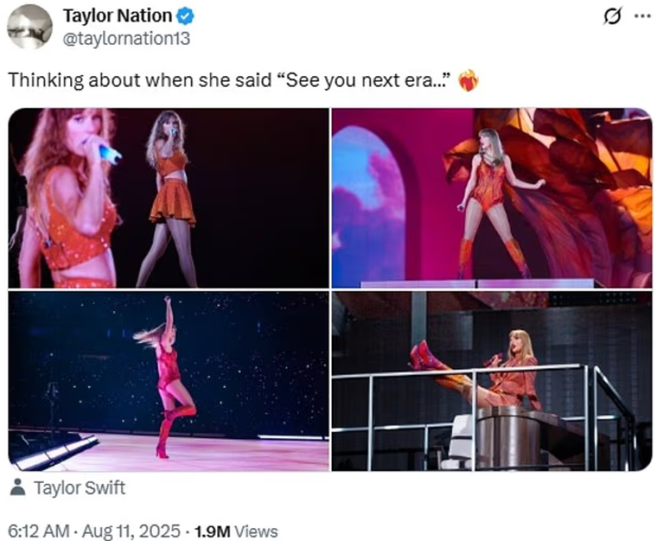Viewport: 660px width, 541px height.
Task: Click the 6:12 AM post time
Action: [37, 531]
